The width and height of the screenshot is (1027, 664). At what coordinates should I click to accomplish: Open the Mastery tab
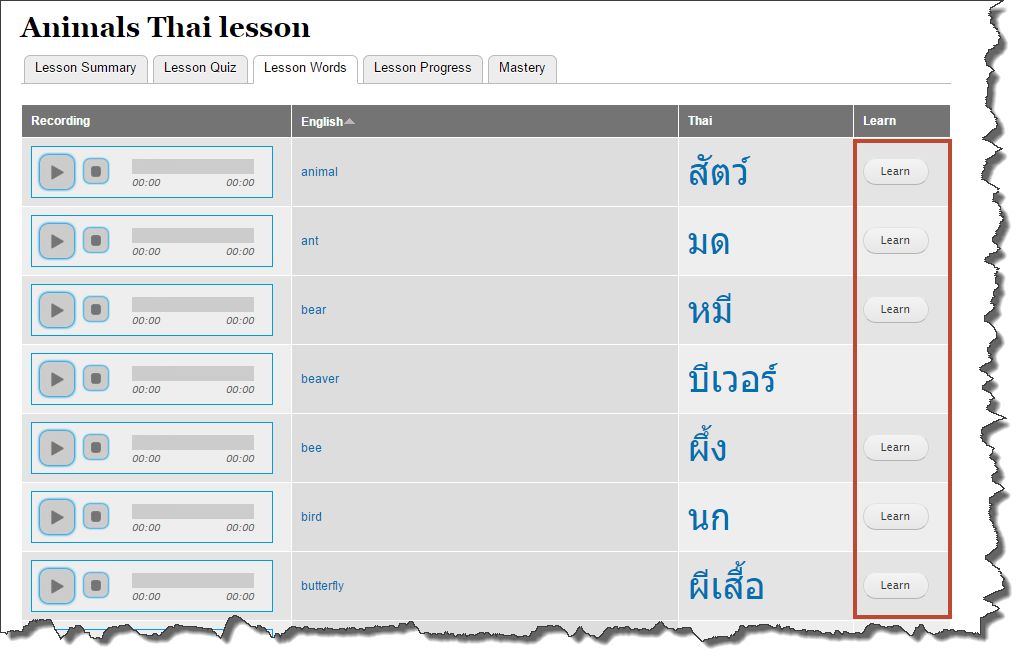tap(522, 68)
